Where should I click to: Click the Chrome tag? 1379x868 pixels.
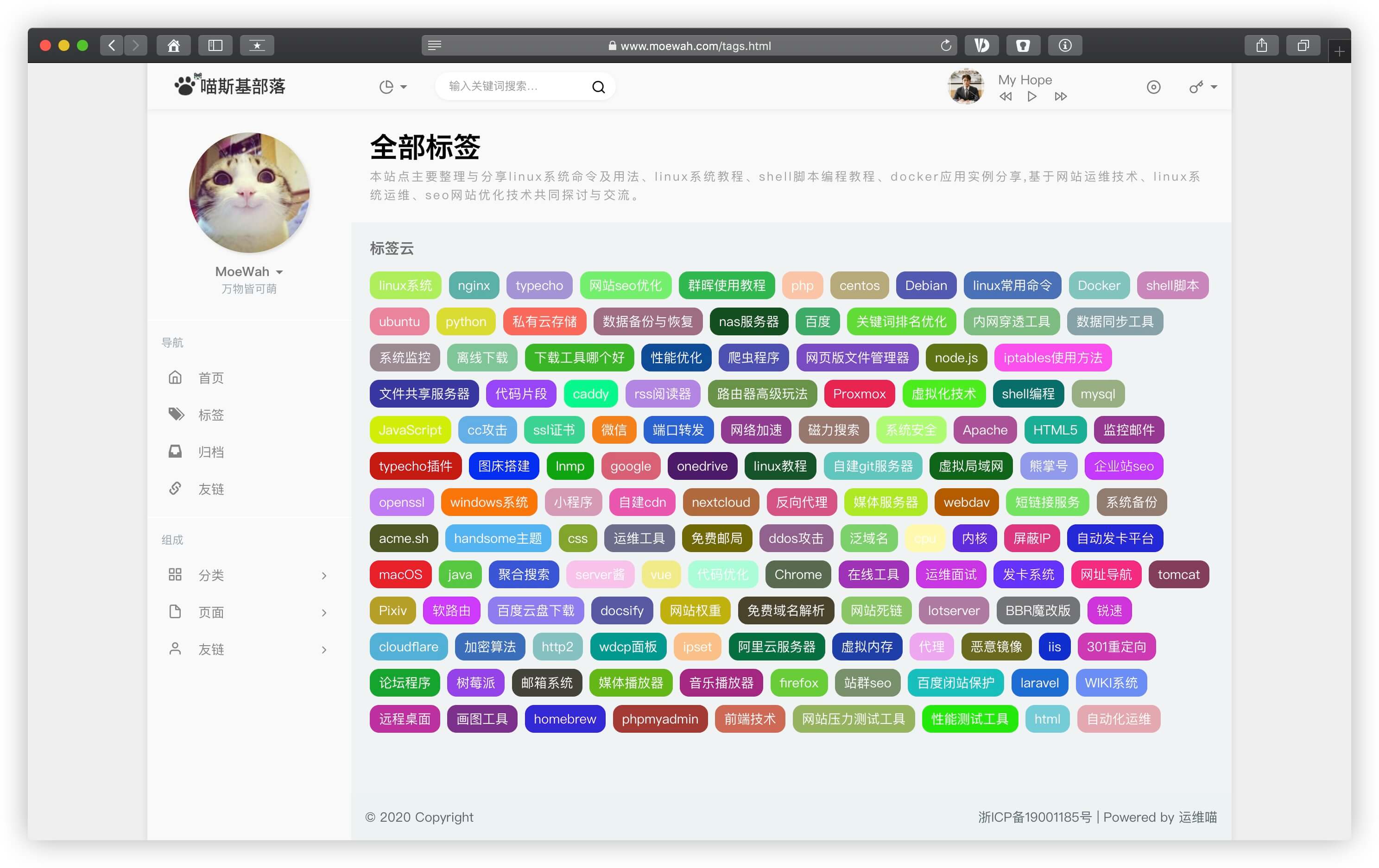click(798, 574)
